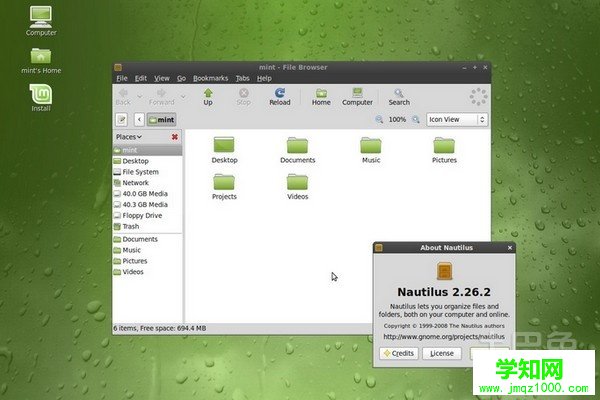Open Computer from the toolbar
Screen dimensions: 600x400
coord(357,97)
